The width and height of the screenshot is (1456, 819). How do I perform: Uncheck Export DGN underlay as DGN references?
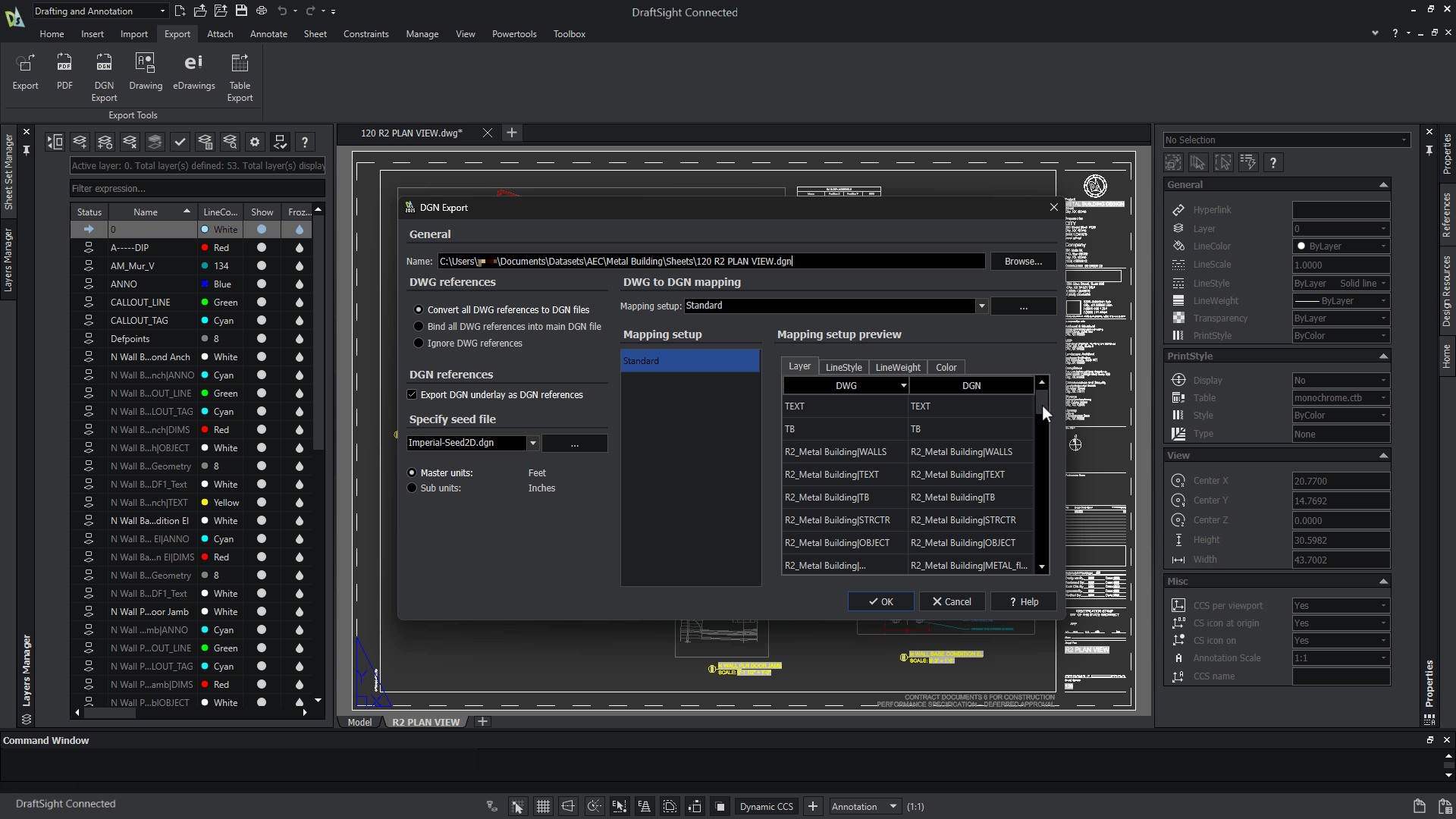pyautogui.click(x=412, y=395)
